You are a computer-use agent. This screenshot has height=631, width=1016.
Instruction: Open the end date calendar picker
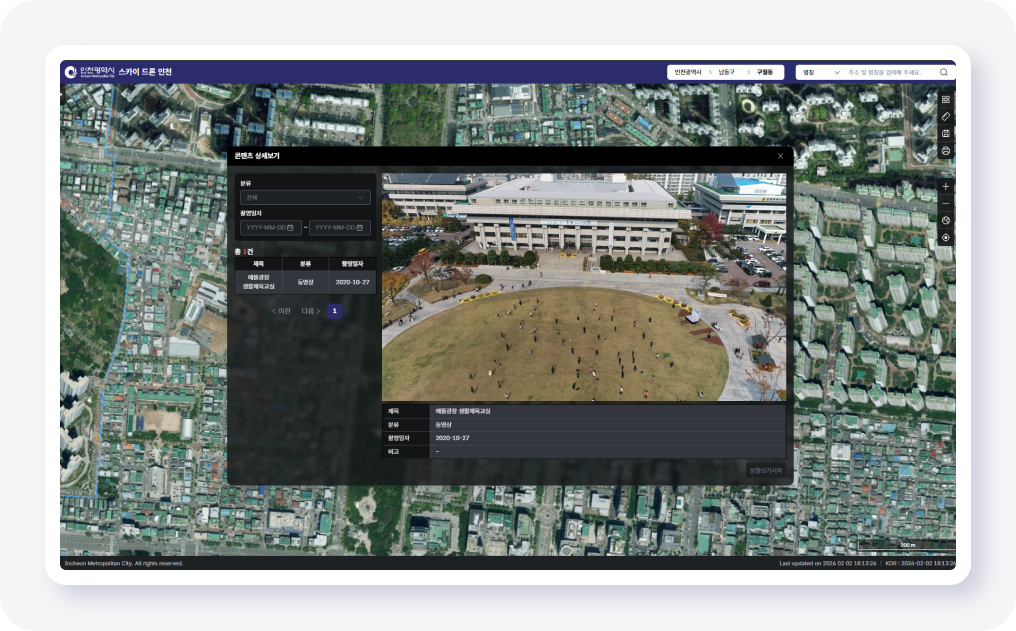point(361,228)
